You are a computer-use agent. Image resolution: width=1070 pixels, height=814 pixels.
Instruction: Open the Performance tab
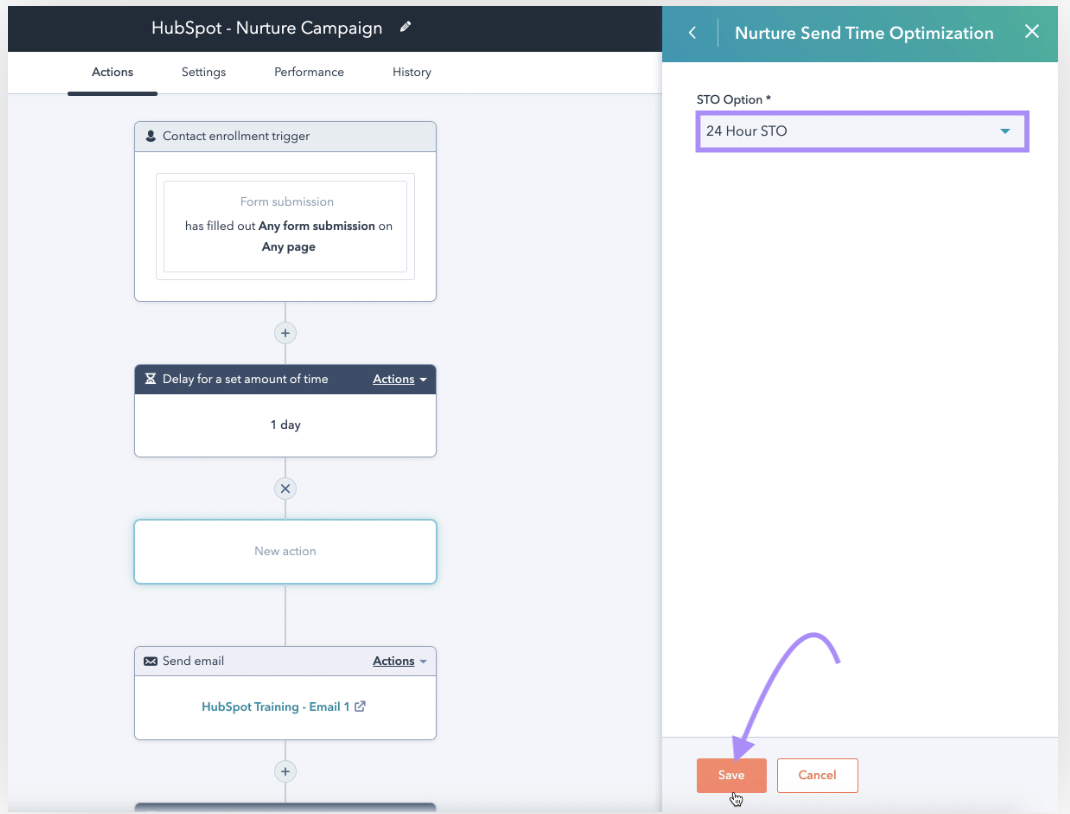[x=309, y=72]
